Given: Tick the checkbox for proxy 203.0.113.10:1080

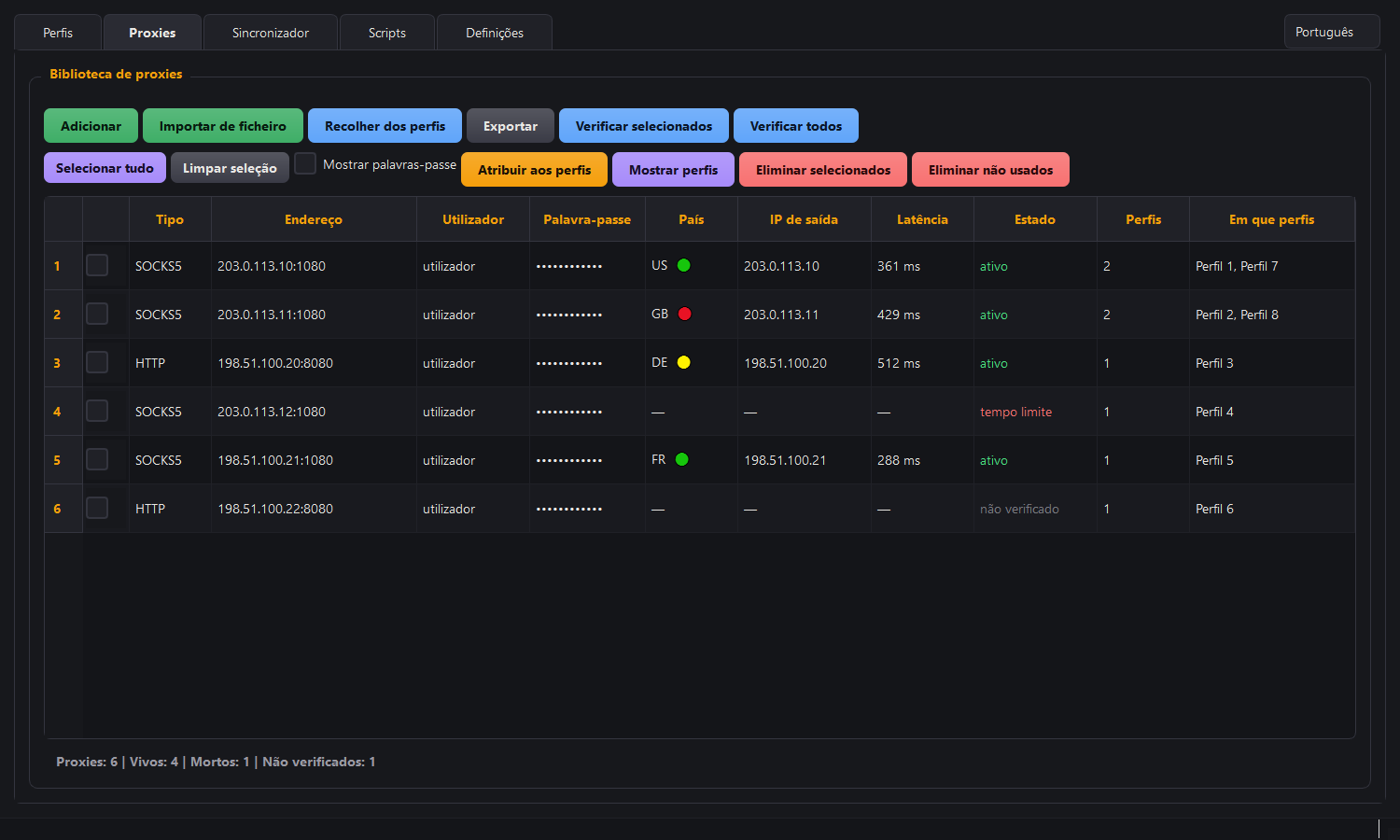Looking at the screenshot, I should coord(97,265).
